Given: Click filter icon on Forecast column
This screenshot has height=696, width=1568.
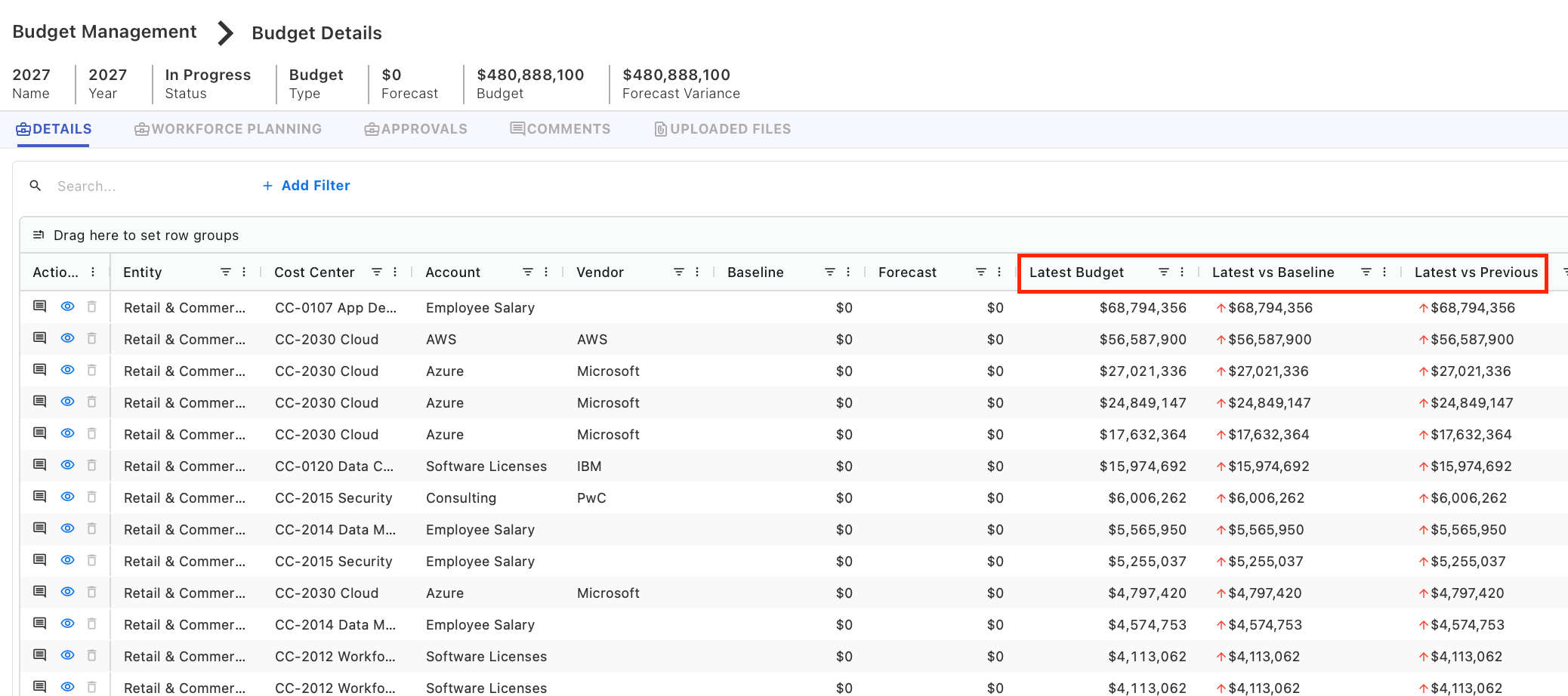Looking at the screenshot, I should [x=981, y=272].
